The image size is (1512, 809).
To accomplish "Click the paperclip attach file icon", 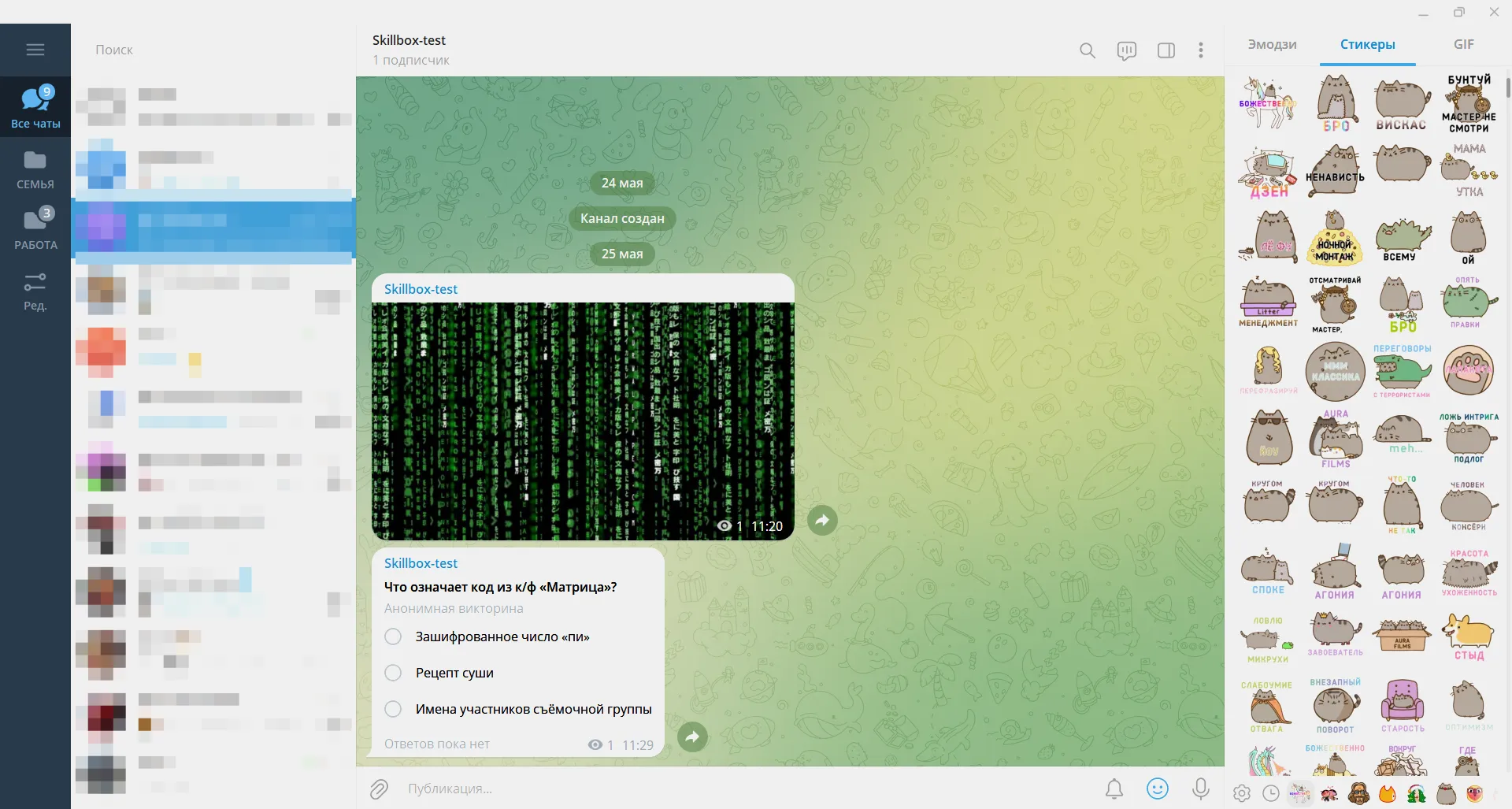I will click(380, 789).
